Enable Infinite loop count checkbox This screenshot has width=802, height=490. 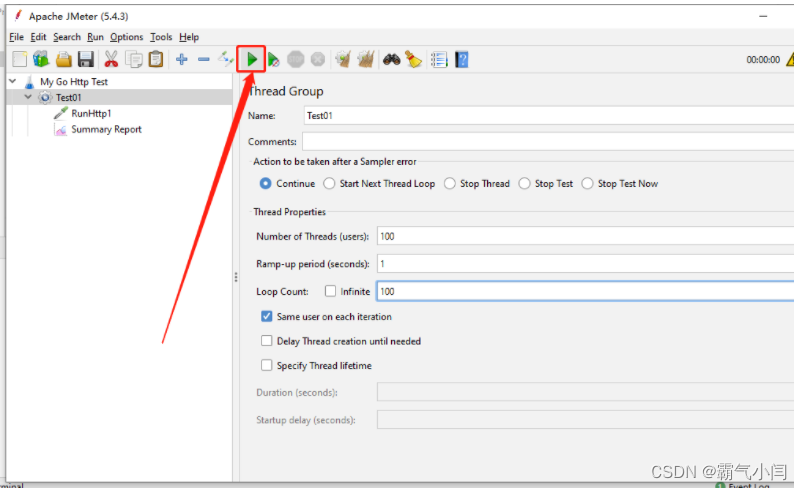[x=330, y=291]
